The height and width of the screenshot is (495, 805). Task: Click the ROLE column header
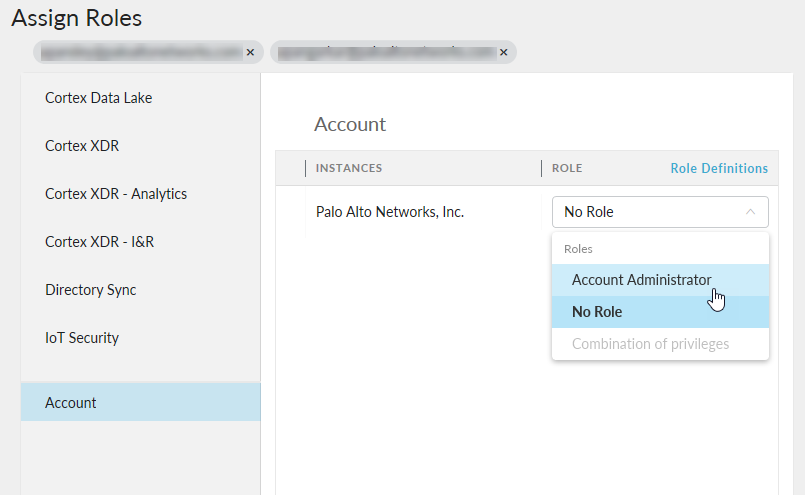point(567,168)
